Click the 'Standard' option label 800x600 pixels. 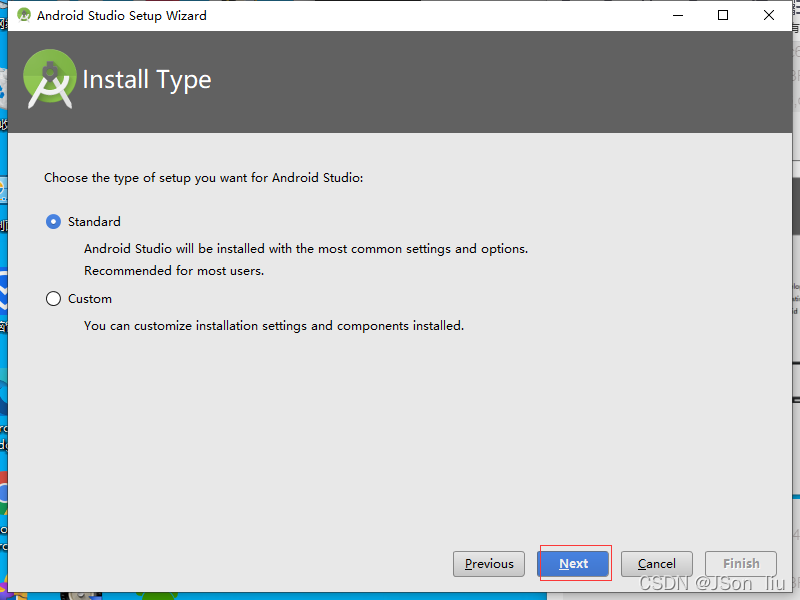click(x=94, y=222)
